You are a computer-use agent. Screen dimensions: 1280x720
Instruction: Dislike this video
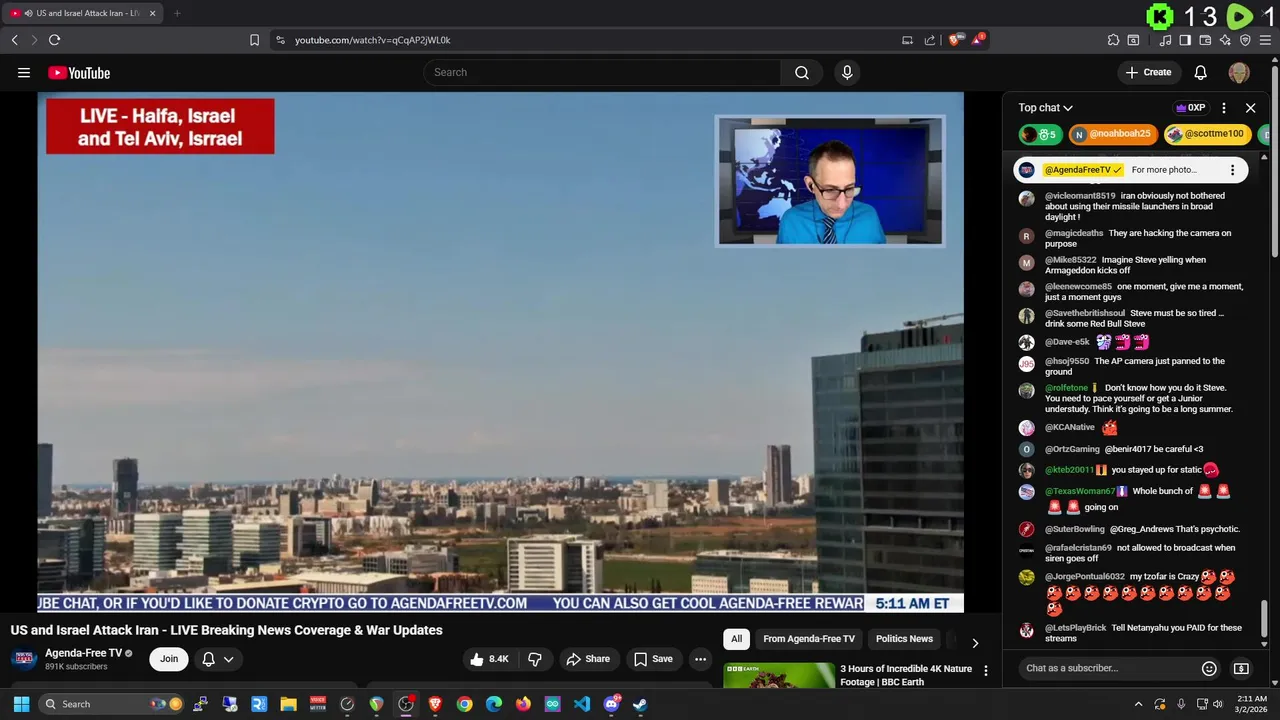point(535,659)
